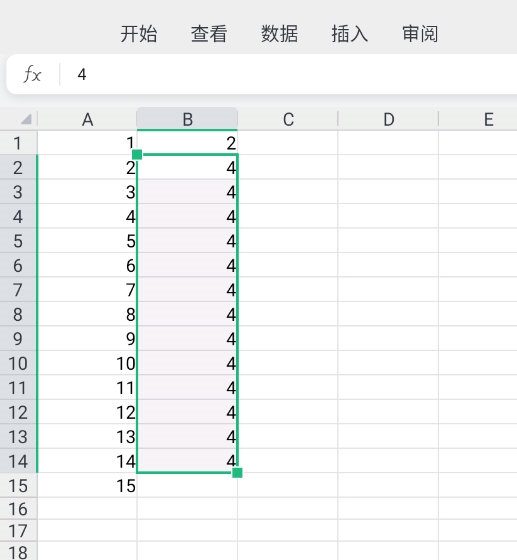The image size is (517, 560).
Task: Click empty cell D5
Action: (388, 241)
